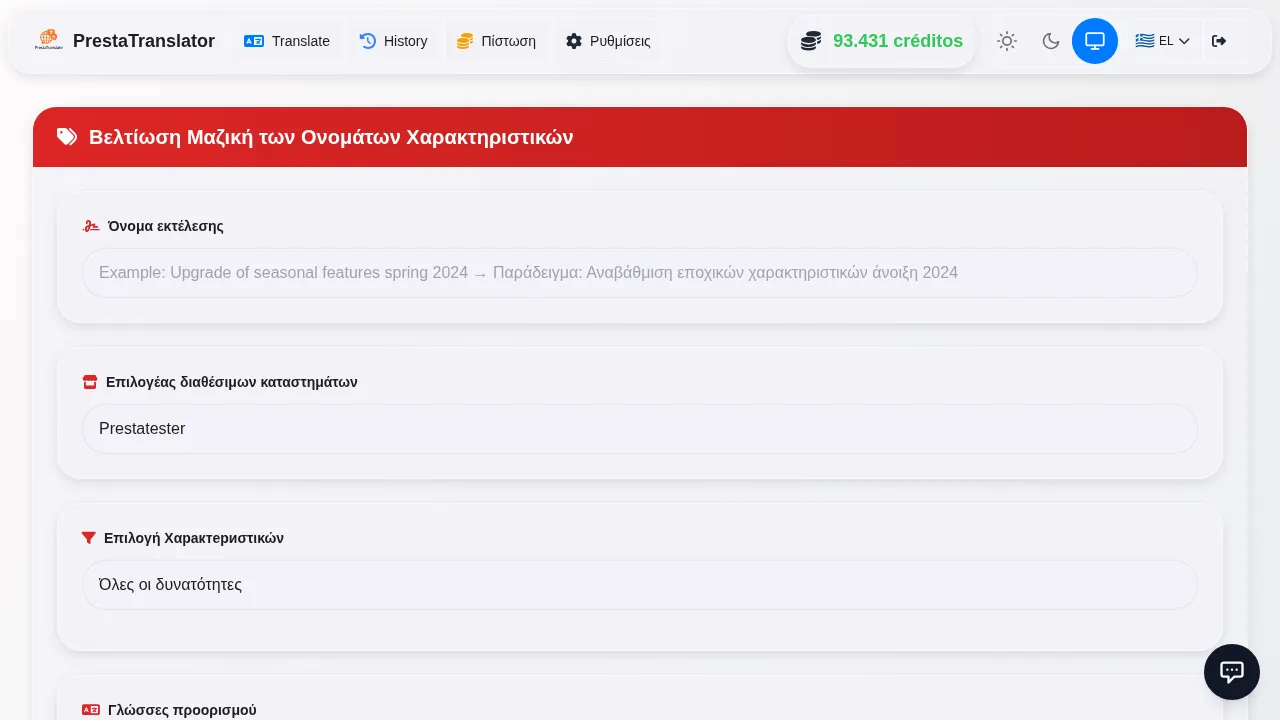Click the tag icon in red header
Screen dimensions: 1280x720
(x=67, y=137)
